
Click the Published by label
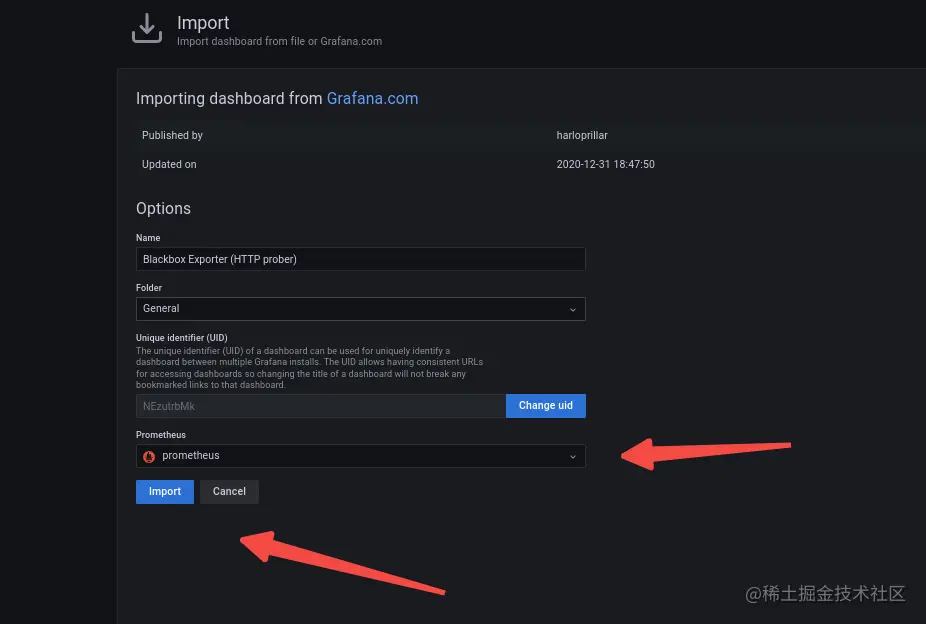click(172, 135)
